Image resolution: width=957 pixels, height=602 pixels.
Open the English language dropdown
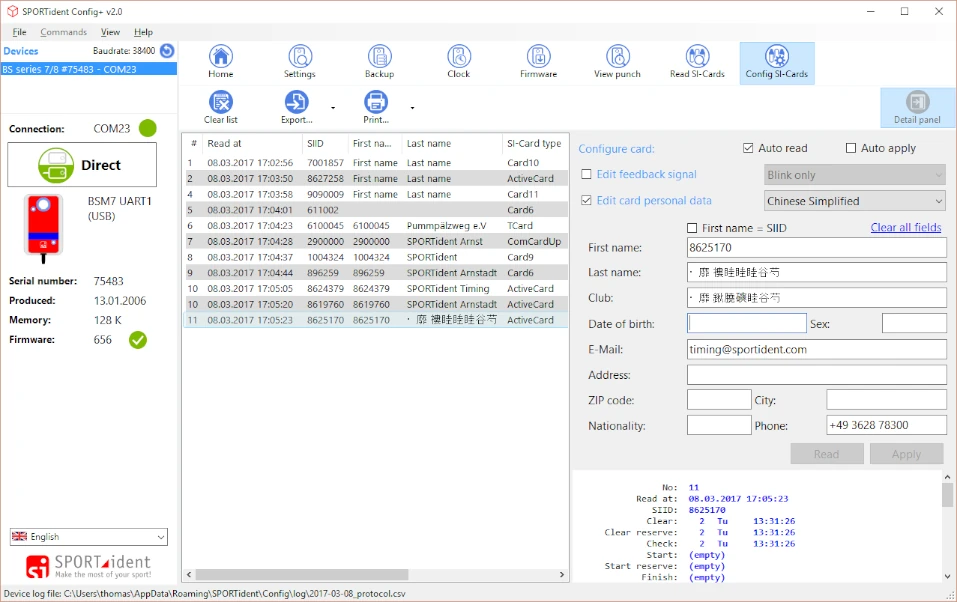88,537
